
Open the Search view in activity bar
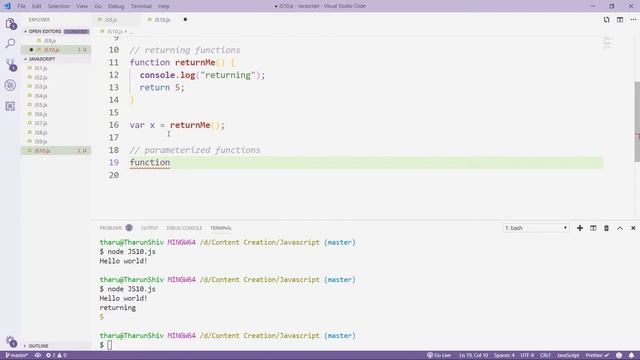(x=11, y=44)
